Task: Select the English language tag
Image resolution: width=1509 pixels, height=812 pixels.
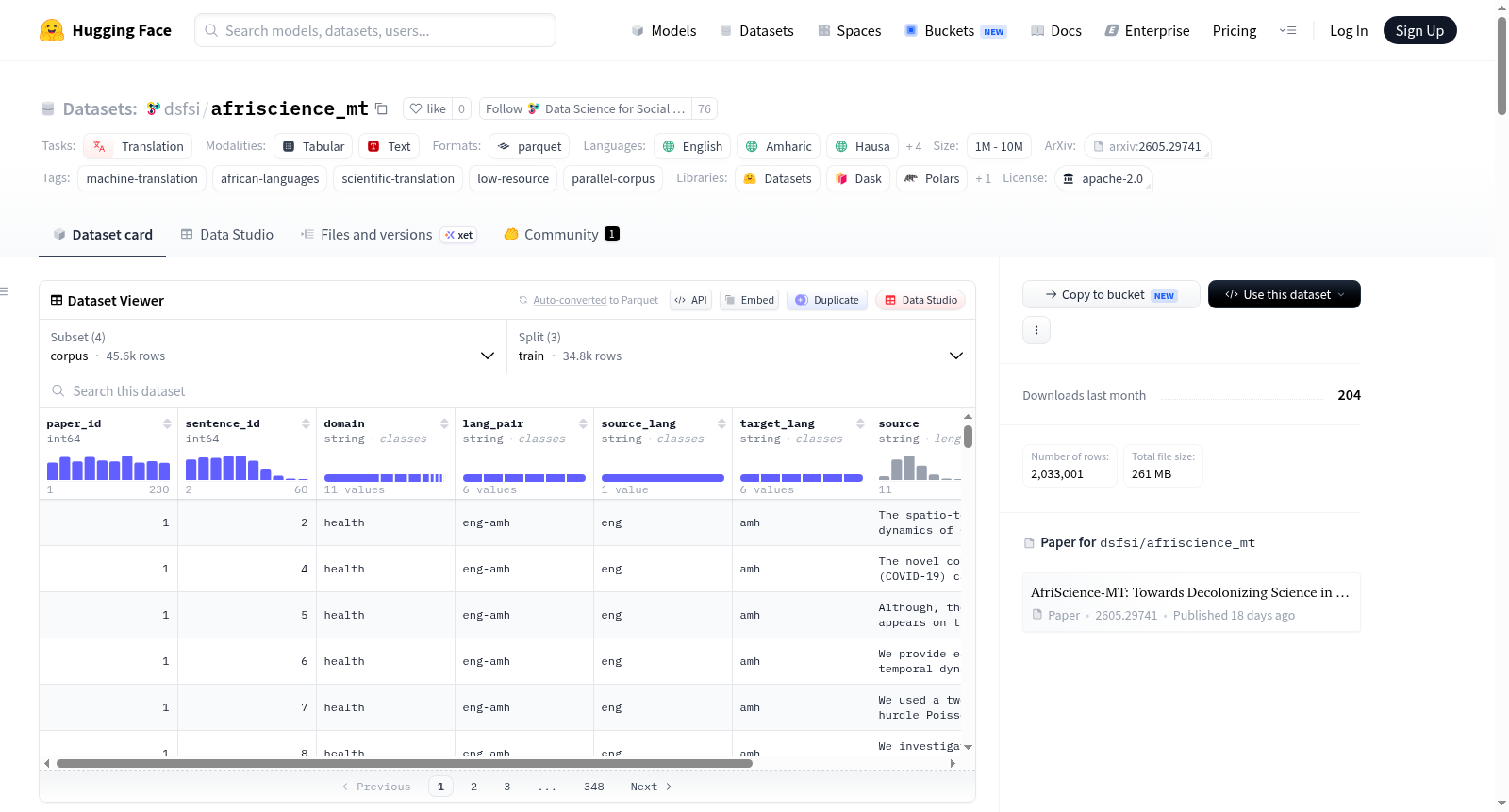Action: pos(692,146)
